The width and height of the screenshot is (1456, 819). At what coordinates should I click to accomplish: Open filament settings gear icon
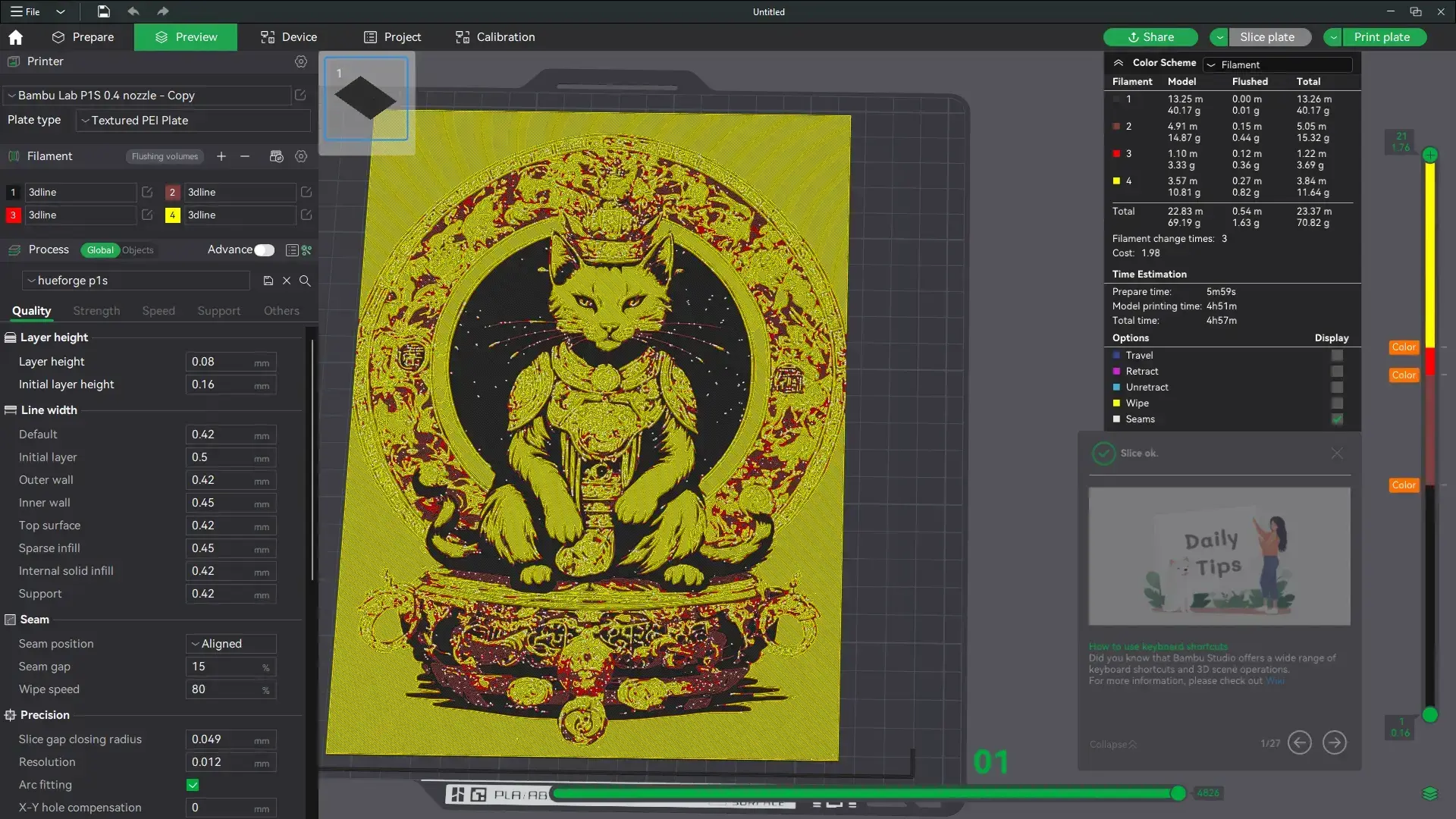(x=301, y=156)
